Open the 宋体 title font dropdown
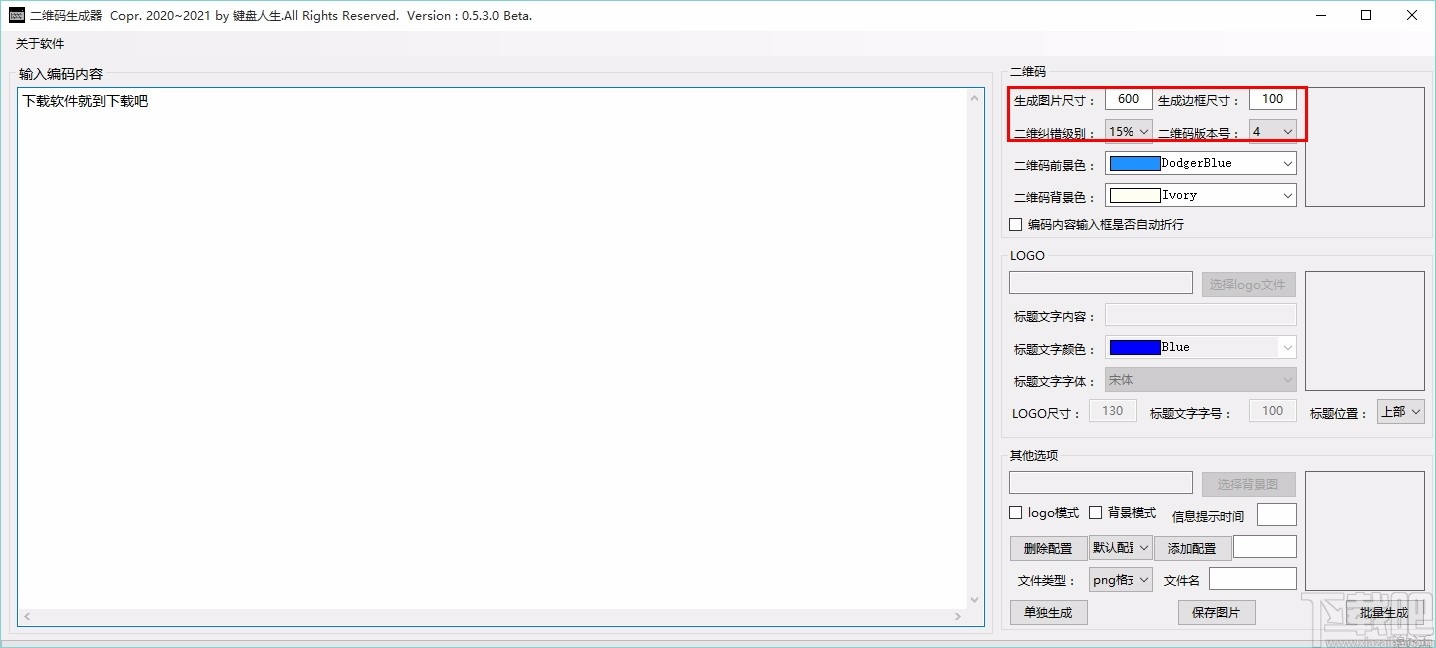This screenshot has width=1436, height=648. [1200, 380]
